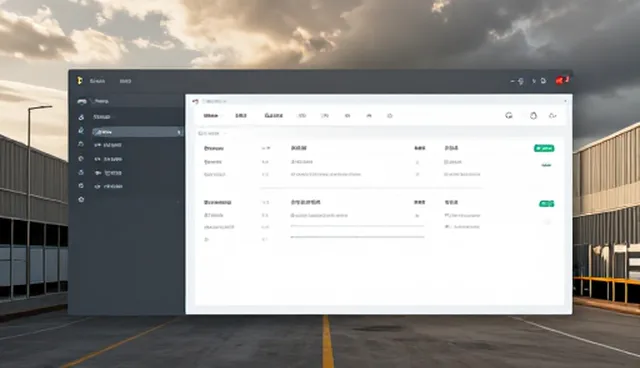Open the first menu label next to the yellow logo

coord(97,81)
